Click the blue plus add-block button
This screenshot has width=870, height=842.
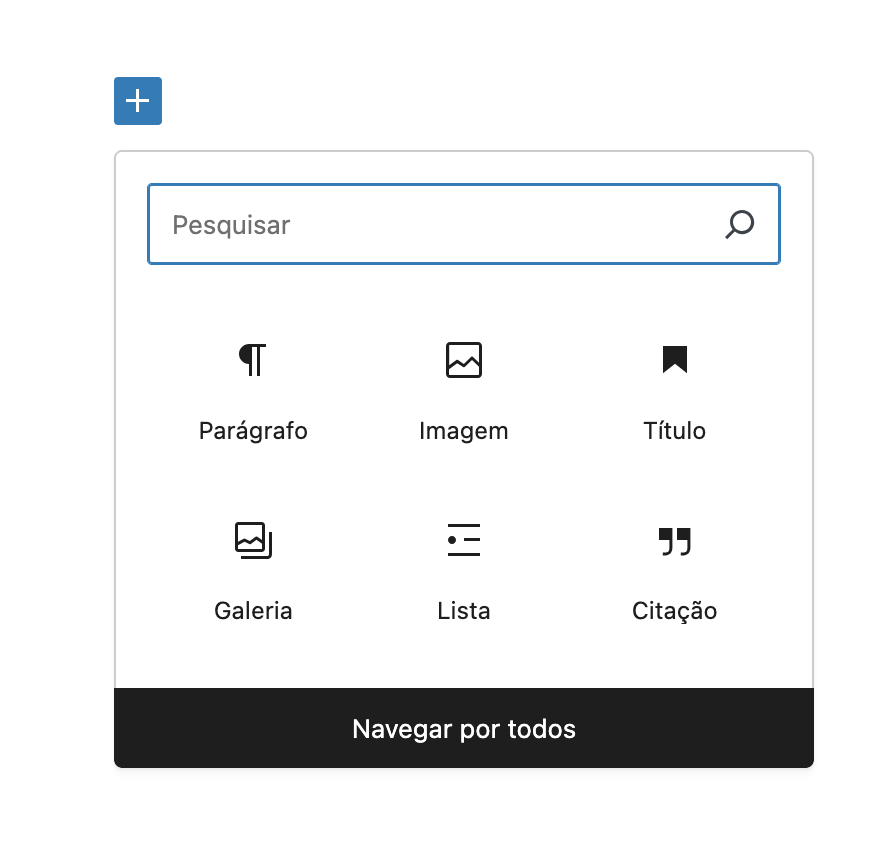138,101
